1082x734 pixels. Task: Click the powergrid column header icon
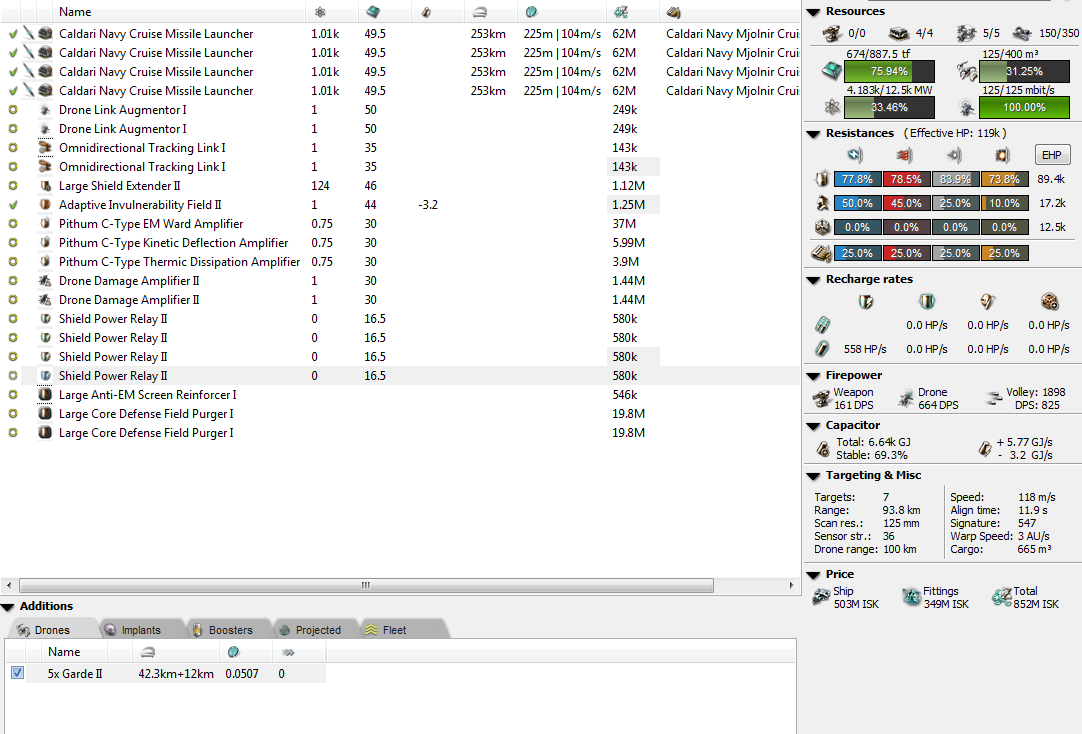tap(320, 12)
